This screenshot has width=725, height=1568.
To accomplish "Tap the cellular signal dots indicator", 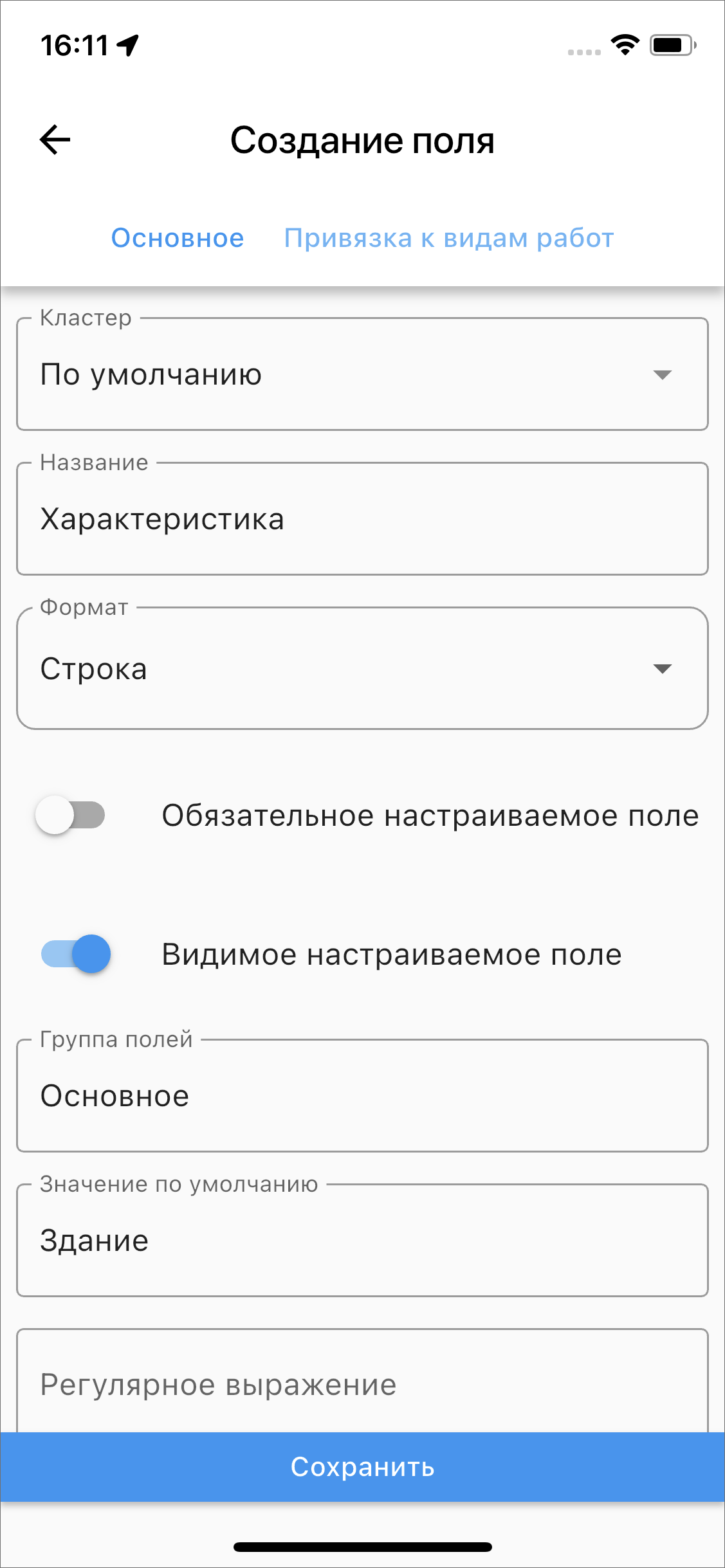I will [584, 52].
